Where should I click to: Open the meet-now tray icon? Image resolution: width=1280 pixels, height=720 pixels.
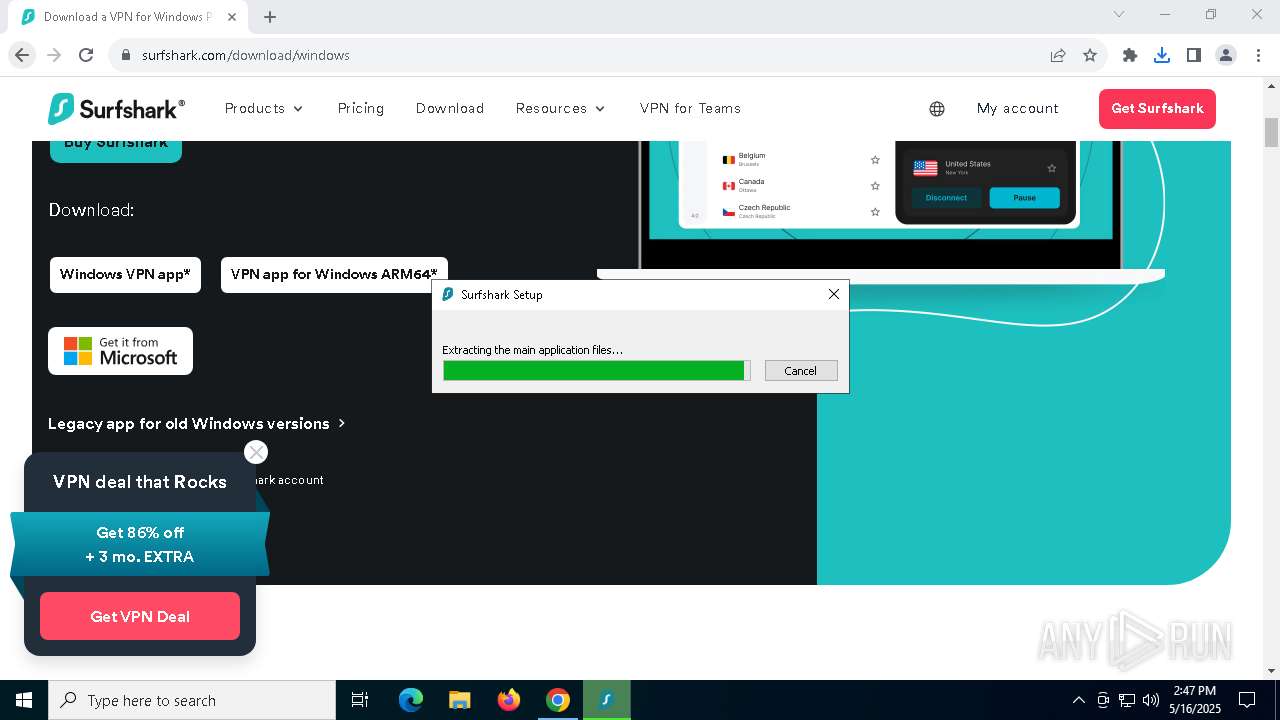click(x=1103, y=700)
